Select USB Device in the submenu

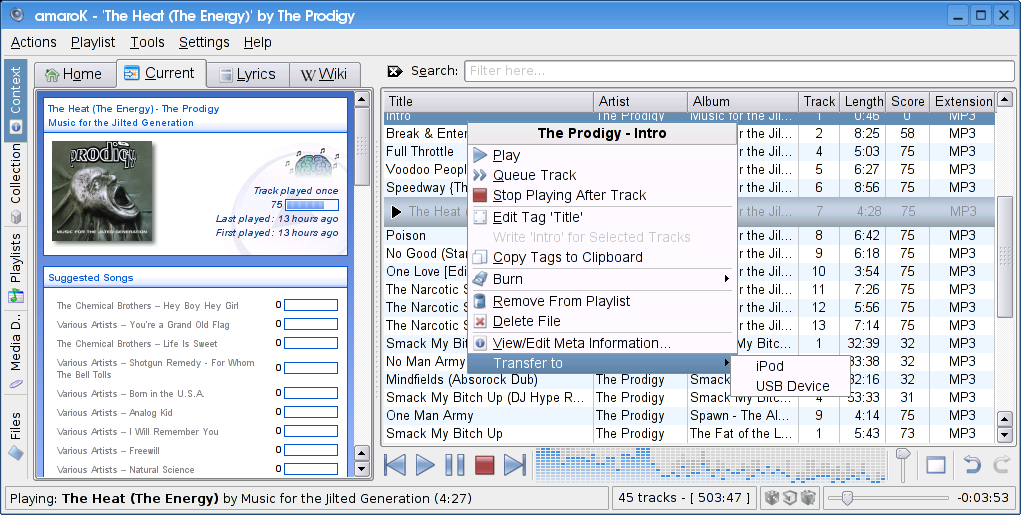click(790, 386)
